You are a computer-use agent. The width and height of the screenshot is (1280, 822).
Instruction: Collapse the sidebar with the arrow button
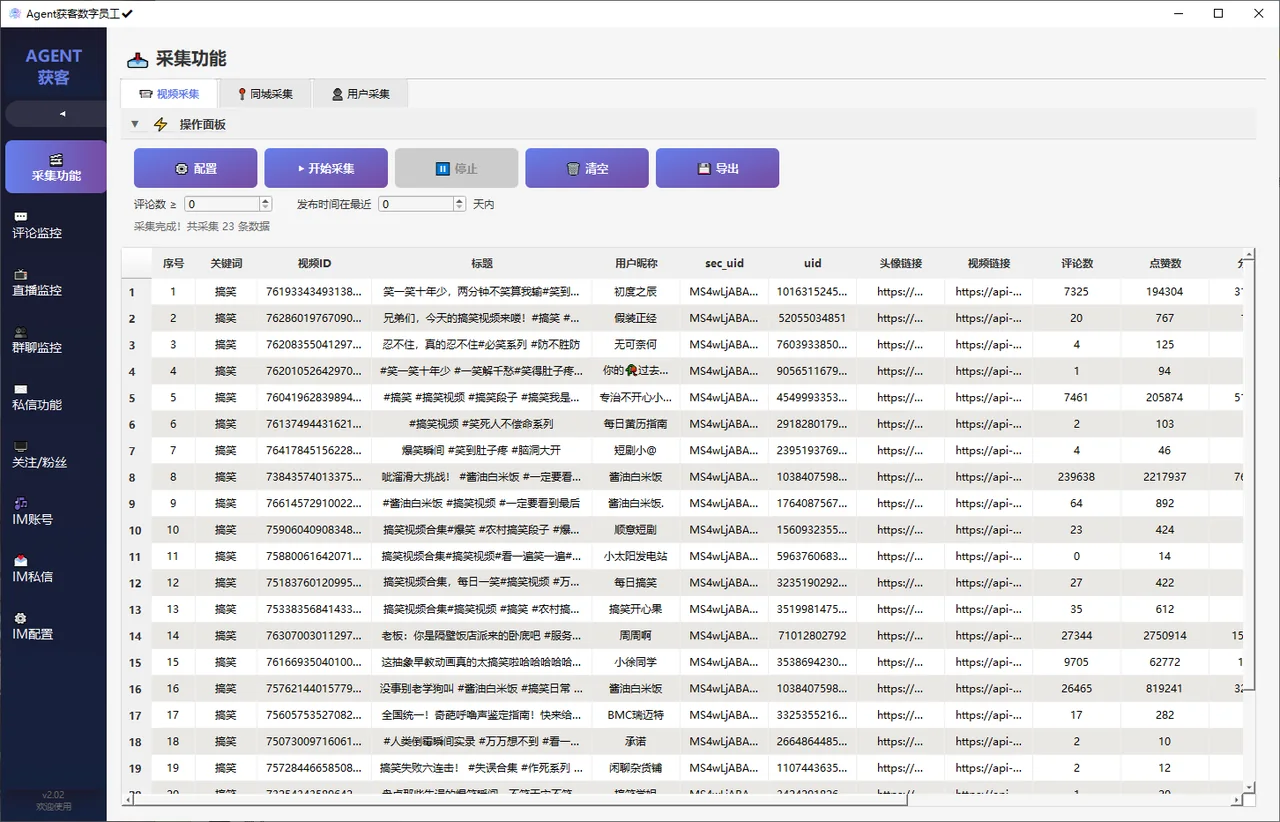(56, 114)
